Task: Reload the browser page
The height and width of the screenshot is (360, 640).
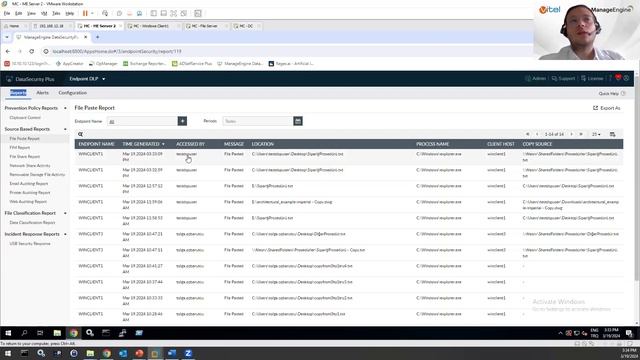Action: click(x=31, y=51)
